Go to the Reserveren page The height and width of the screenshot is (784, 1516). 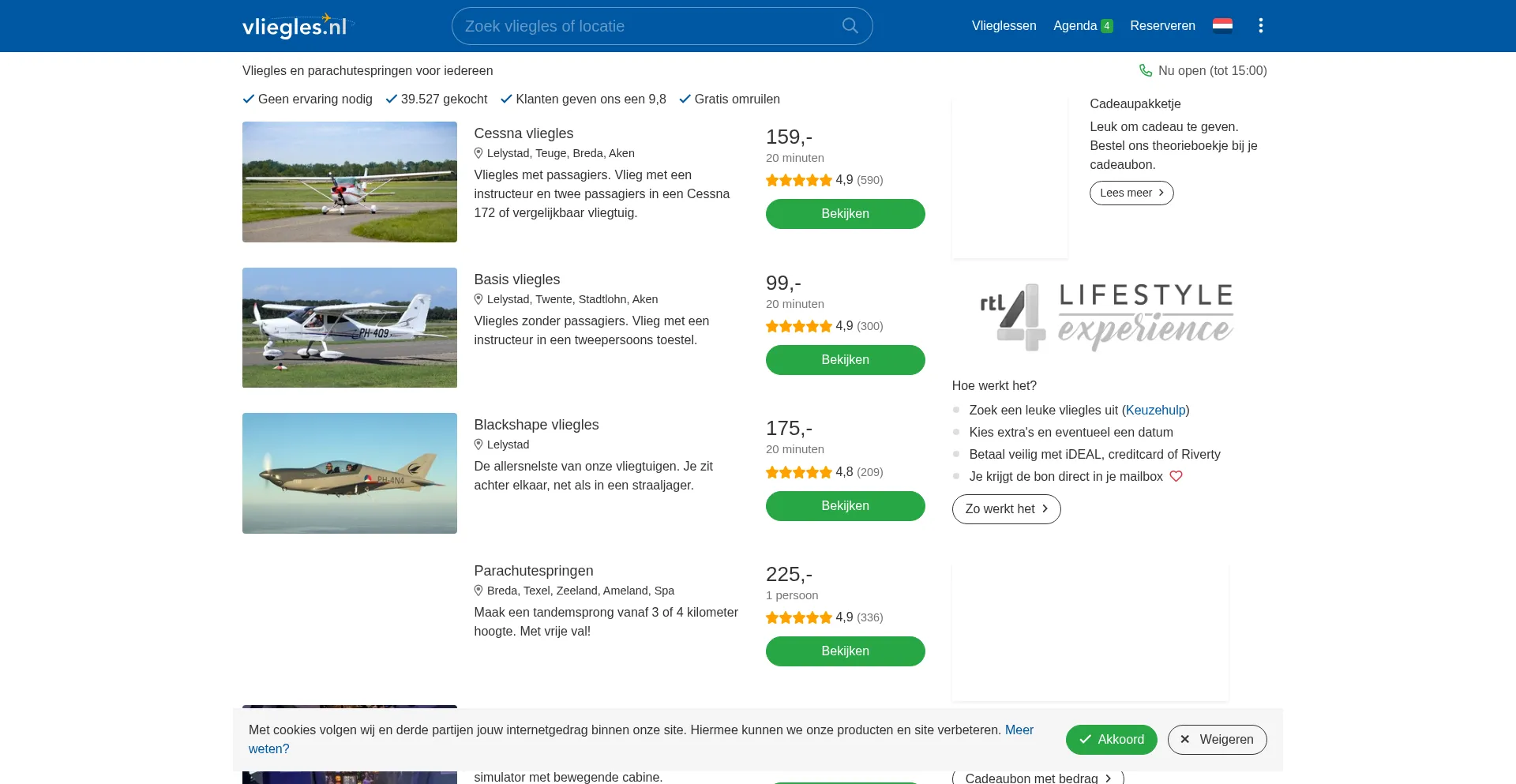click(1162, 26)
